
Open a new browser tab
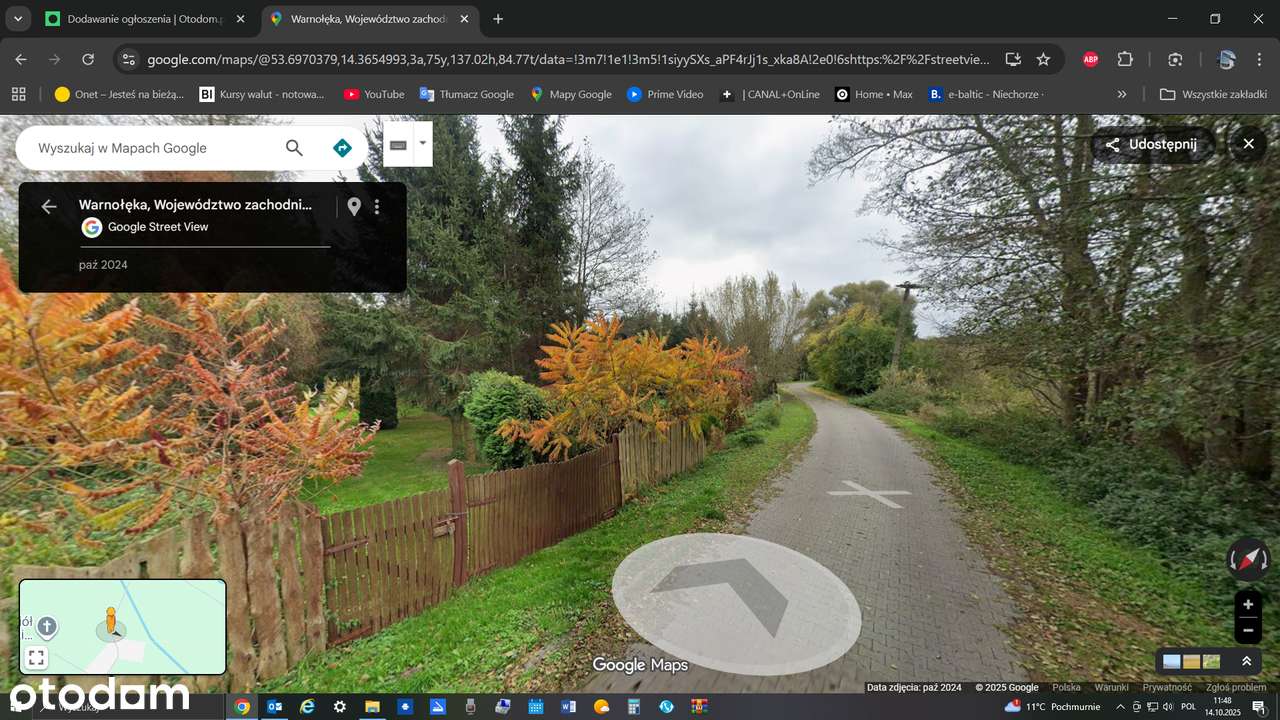pyautogui.click(x=498, y=19)
